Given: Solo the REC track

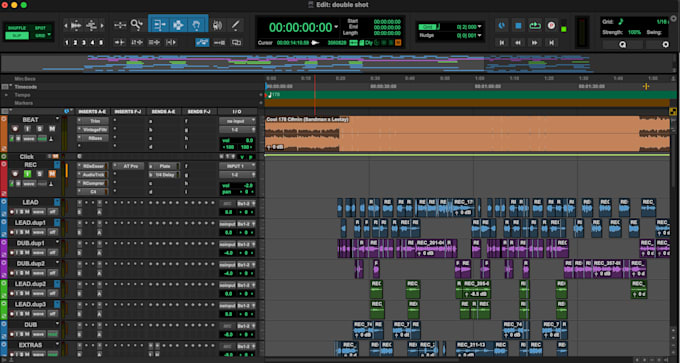Looking at the screenshot, I should [40, 174].
